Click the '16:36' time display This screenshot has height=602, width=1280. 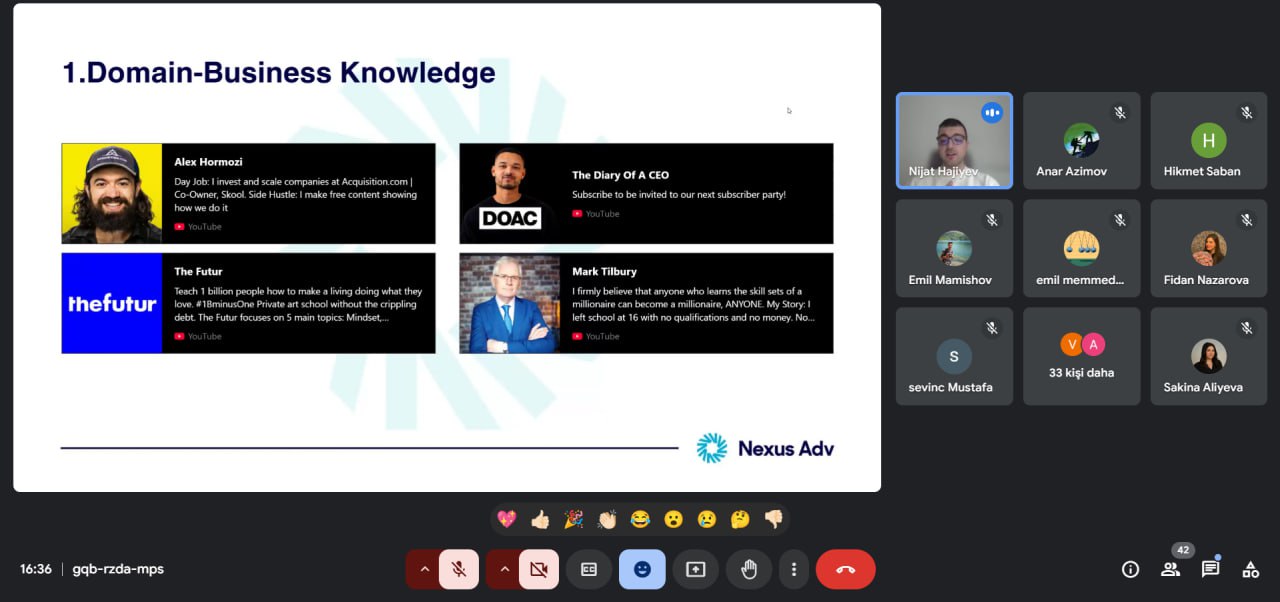pos(36,569)
